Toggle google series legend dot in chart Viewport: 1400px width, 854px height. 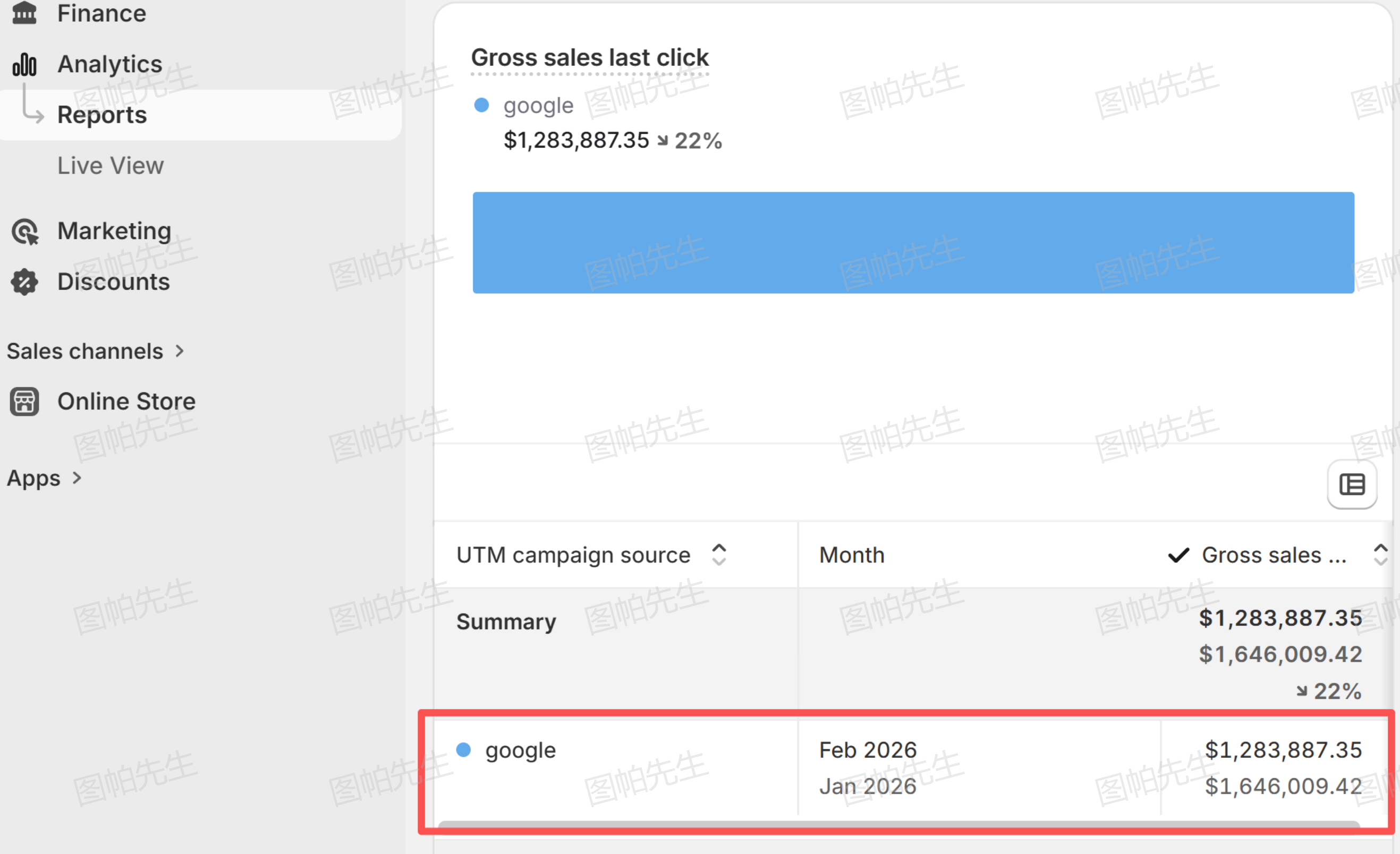[x=481, y=105]
